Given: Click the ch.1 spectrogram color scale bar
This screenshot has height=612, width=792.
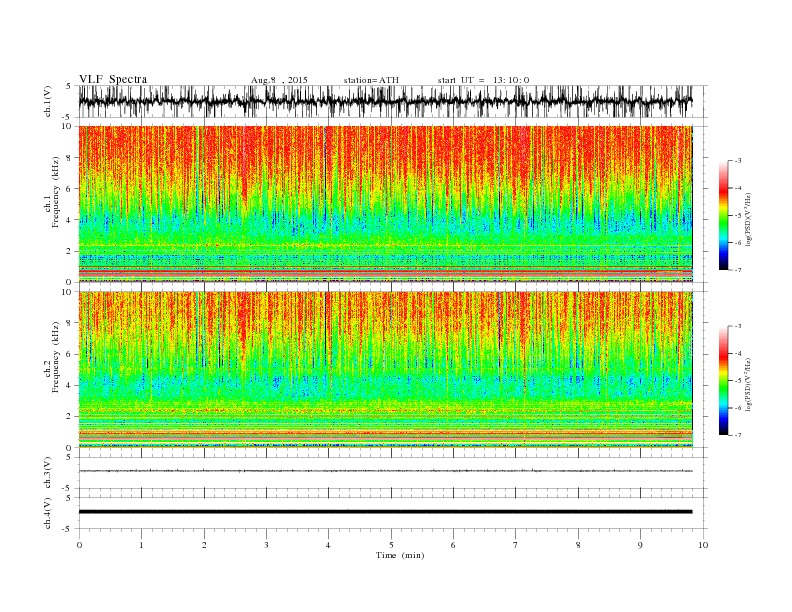Looking at the screenshot, I should (x=723, y=216).
